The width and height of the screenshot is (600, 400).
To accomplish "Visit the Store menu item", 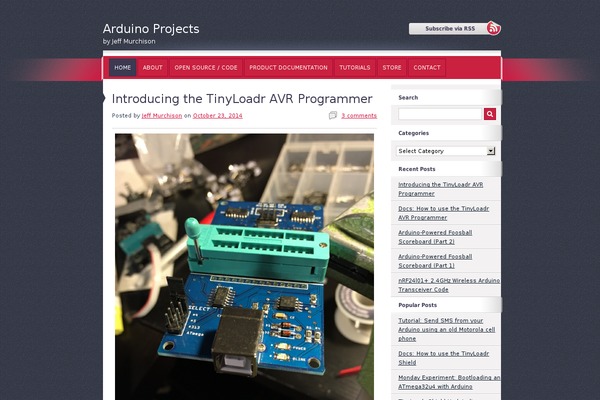I will pos(392,68).
